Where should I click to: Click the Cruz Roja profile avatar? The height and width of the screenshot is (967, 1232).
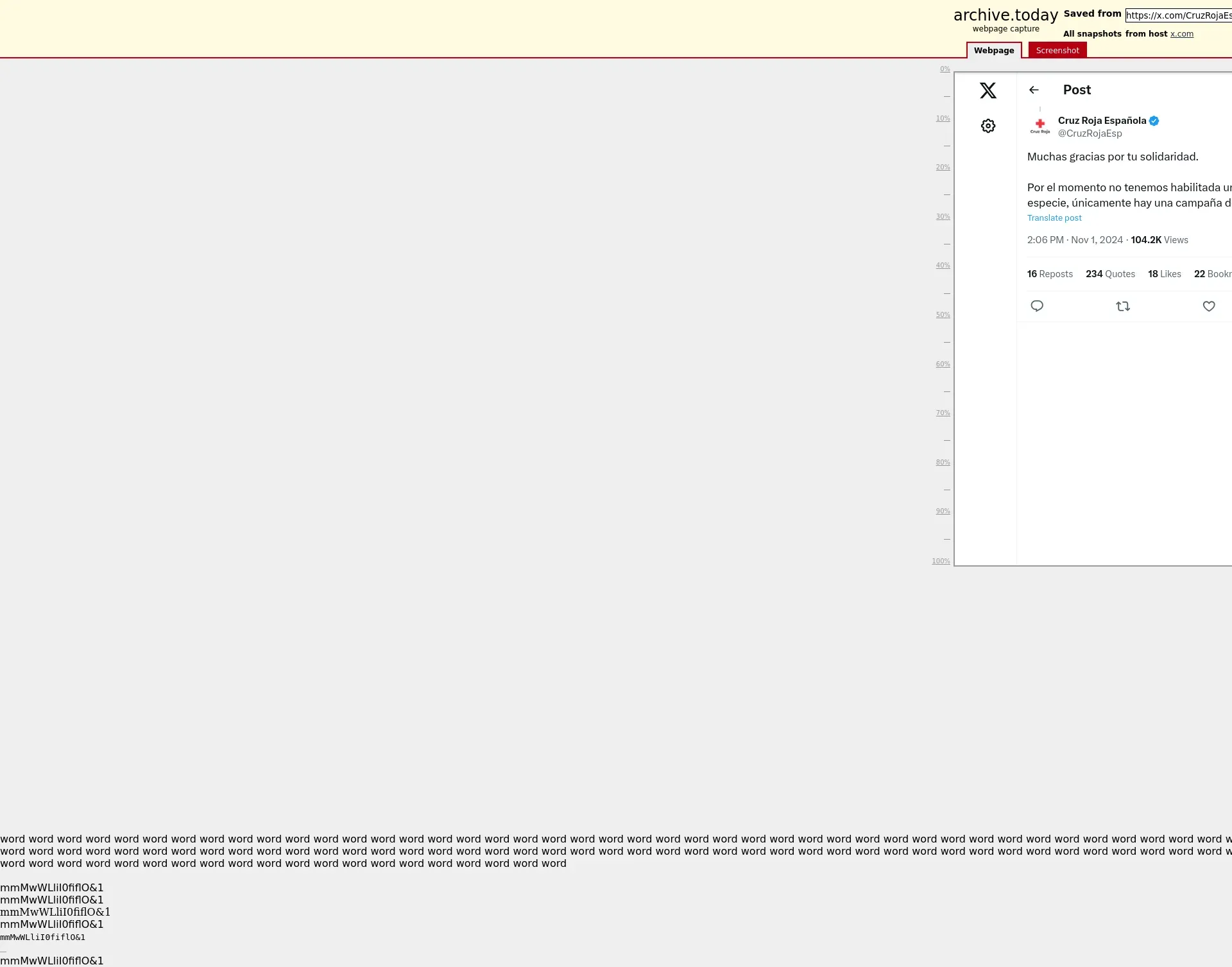coord(1039,126)
